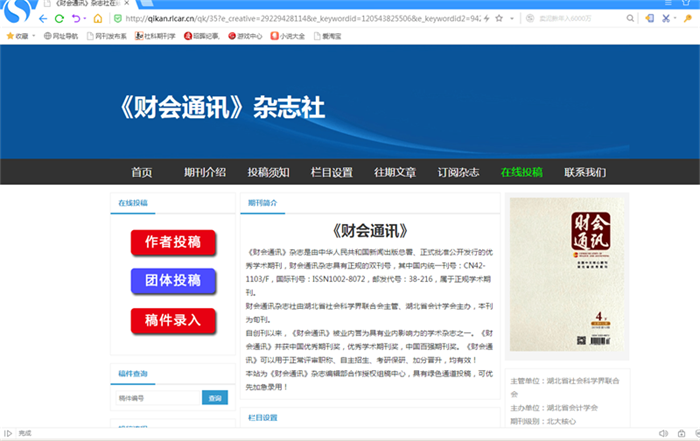This screenshot has width=700, height=441.
Task: Open the 收藏 favorites star
Action: 10,36
